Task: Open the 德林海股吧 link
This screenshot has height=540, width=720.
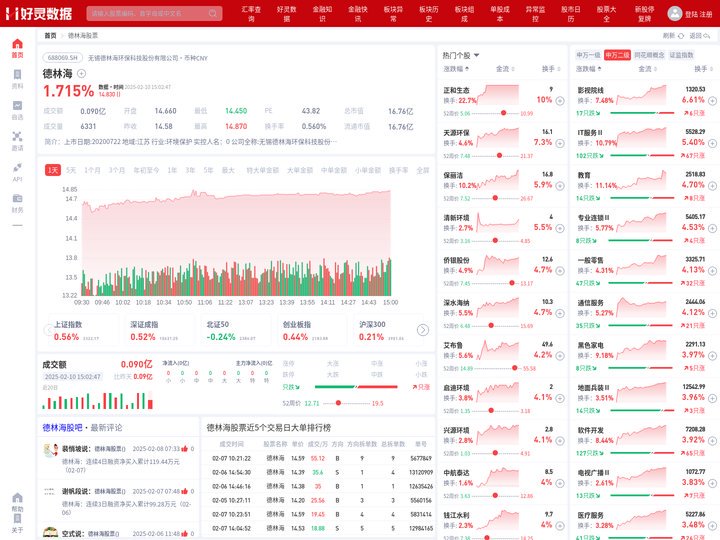Action: (62, 428)
